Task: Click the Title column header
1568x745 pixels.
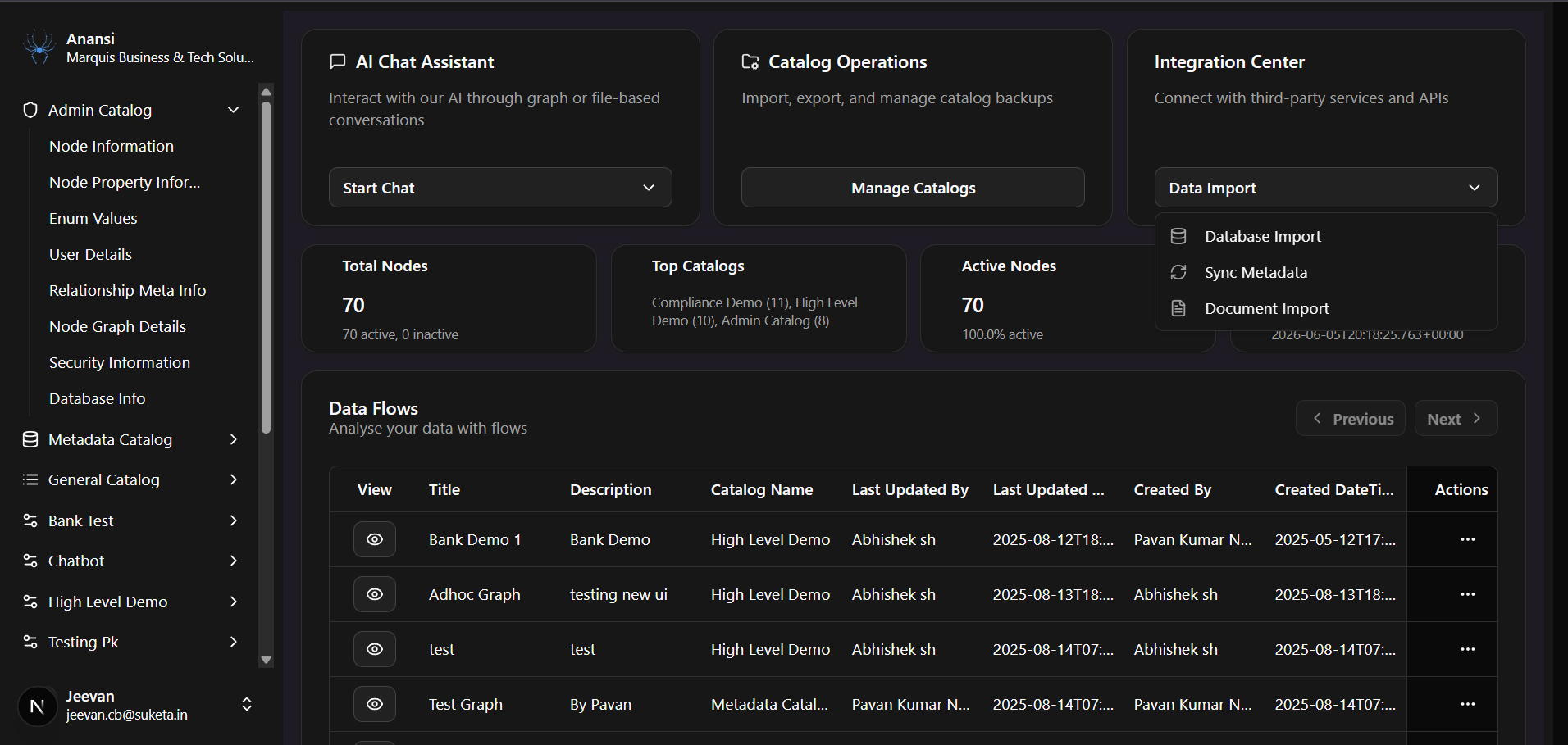Action: [x=444, y=489]
